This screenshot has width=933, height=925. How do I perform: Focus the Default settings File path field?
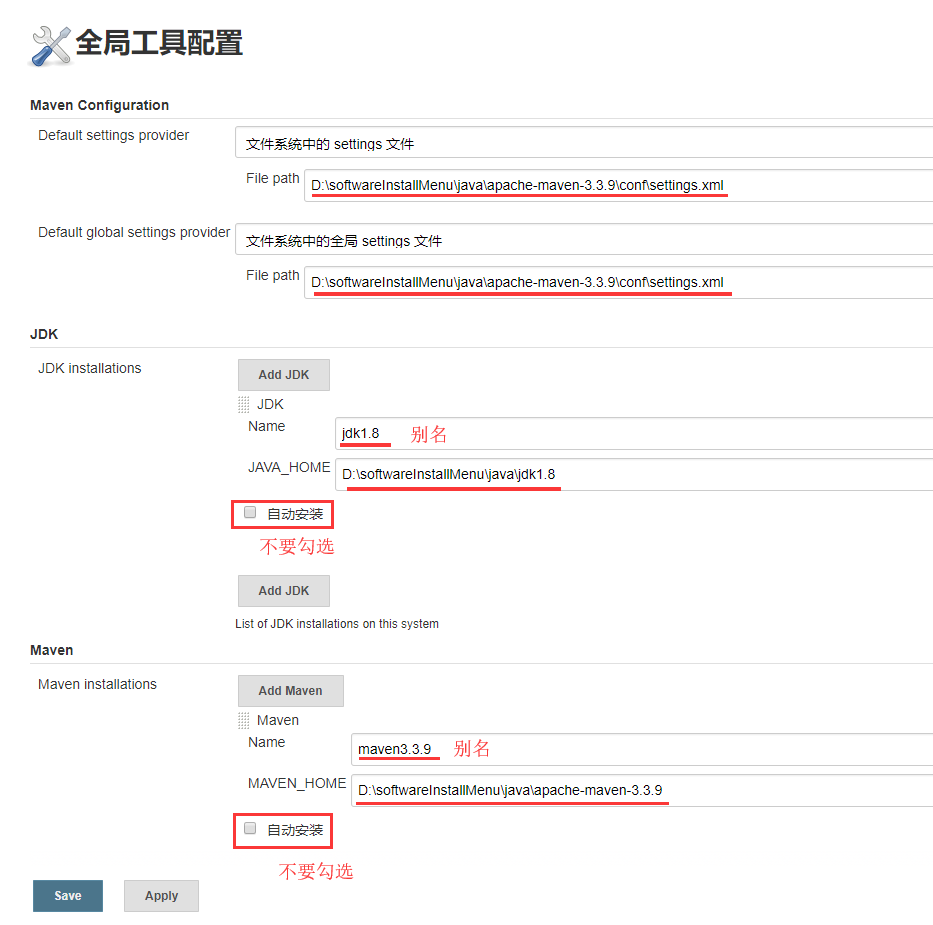(x=618, y=186)
